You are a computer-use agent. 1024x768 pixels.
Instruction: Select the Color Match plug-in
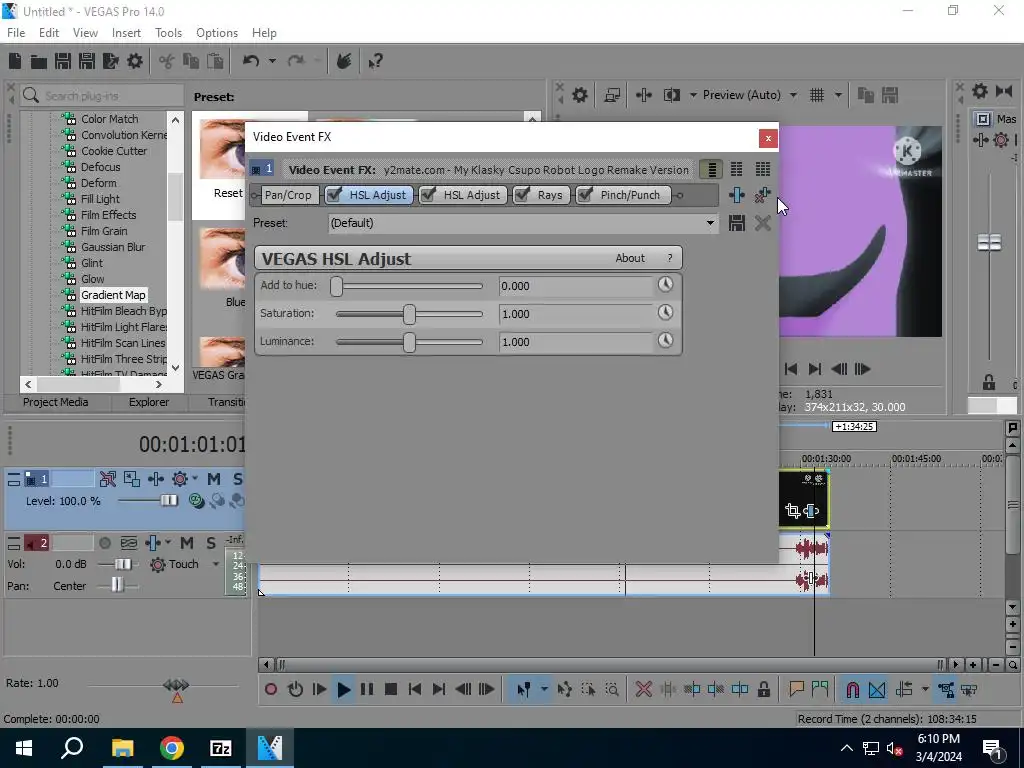point(110,119)
